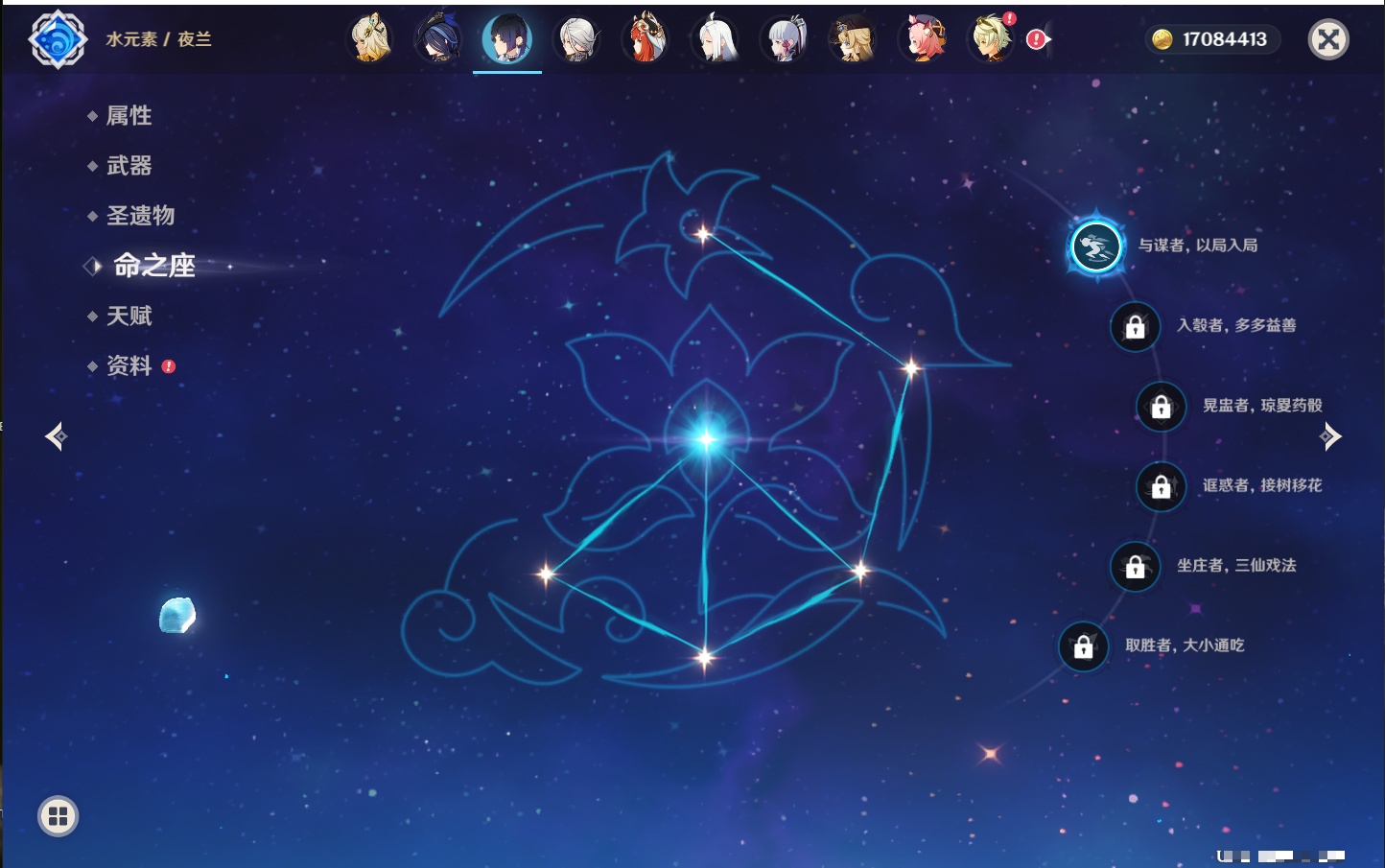Open the 属性 attributes menu
Image resolution: width=1385 pixels, height=868 pixels.
(129, 116)
